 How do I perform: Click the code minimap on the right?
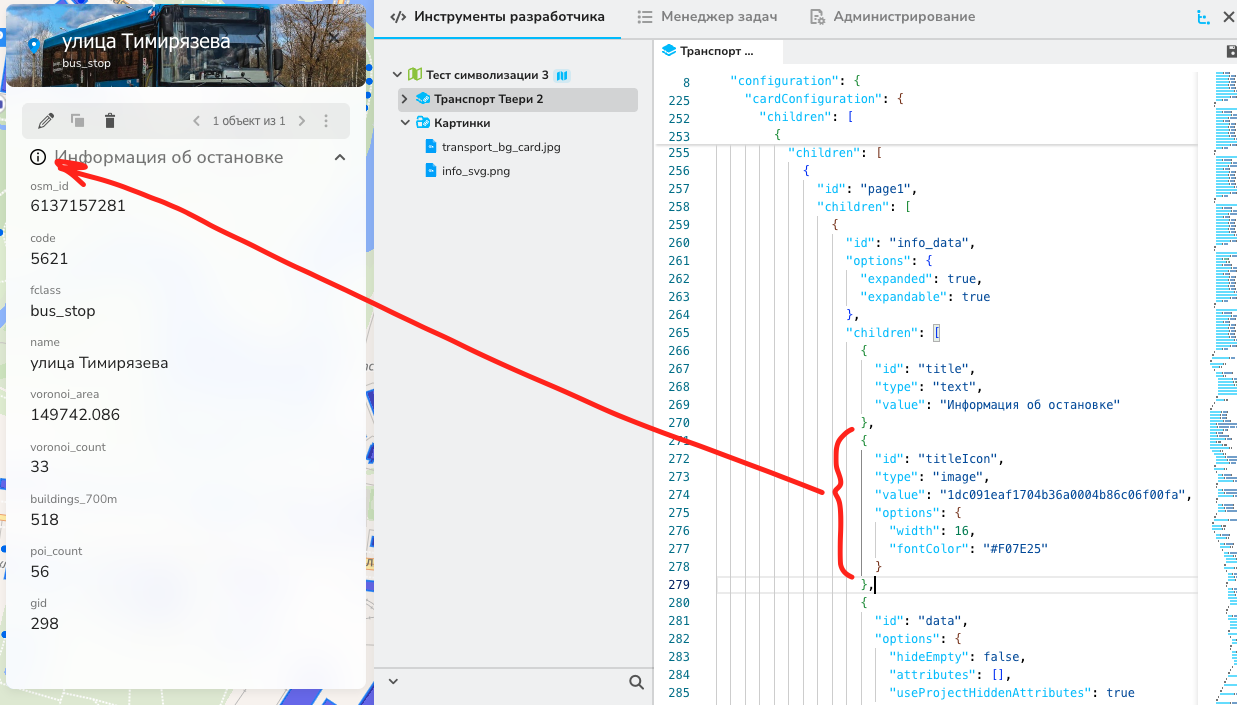point(1224,385)
